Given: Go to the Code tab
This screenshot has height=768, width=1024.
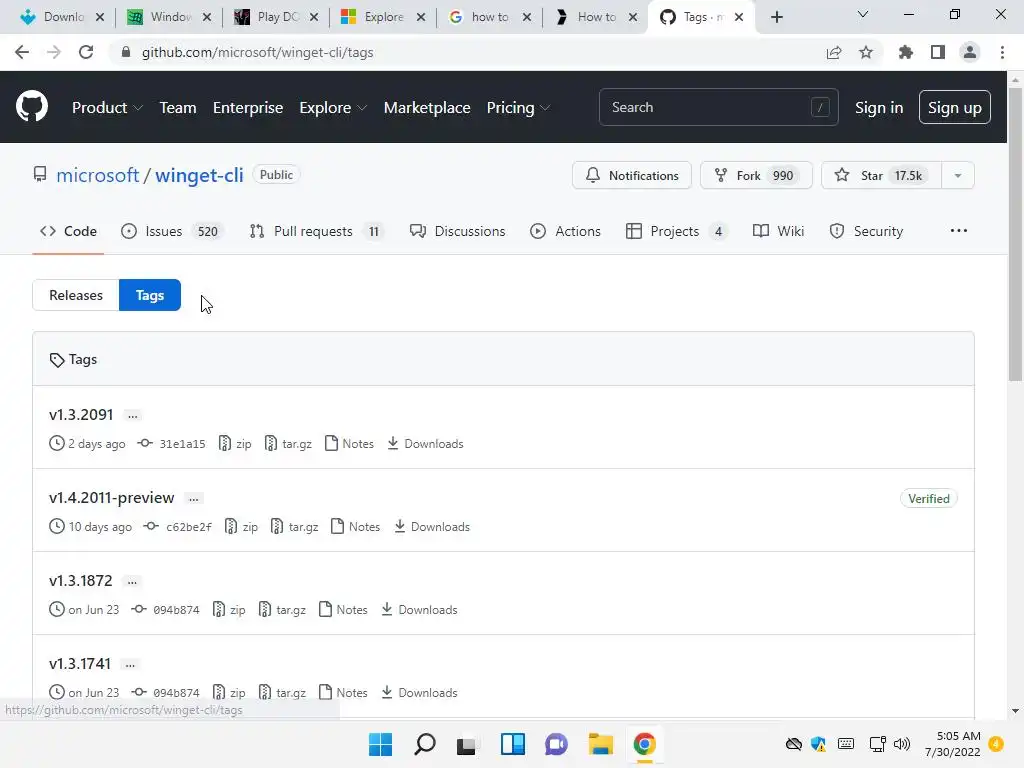Looking at the screenshot, I should coord(68,231).
